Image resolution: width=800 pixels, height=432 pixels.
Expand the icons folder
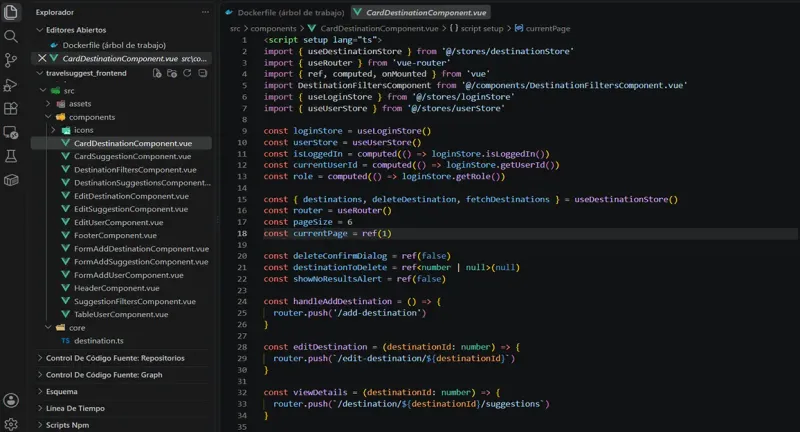pos(54,130)
